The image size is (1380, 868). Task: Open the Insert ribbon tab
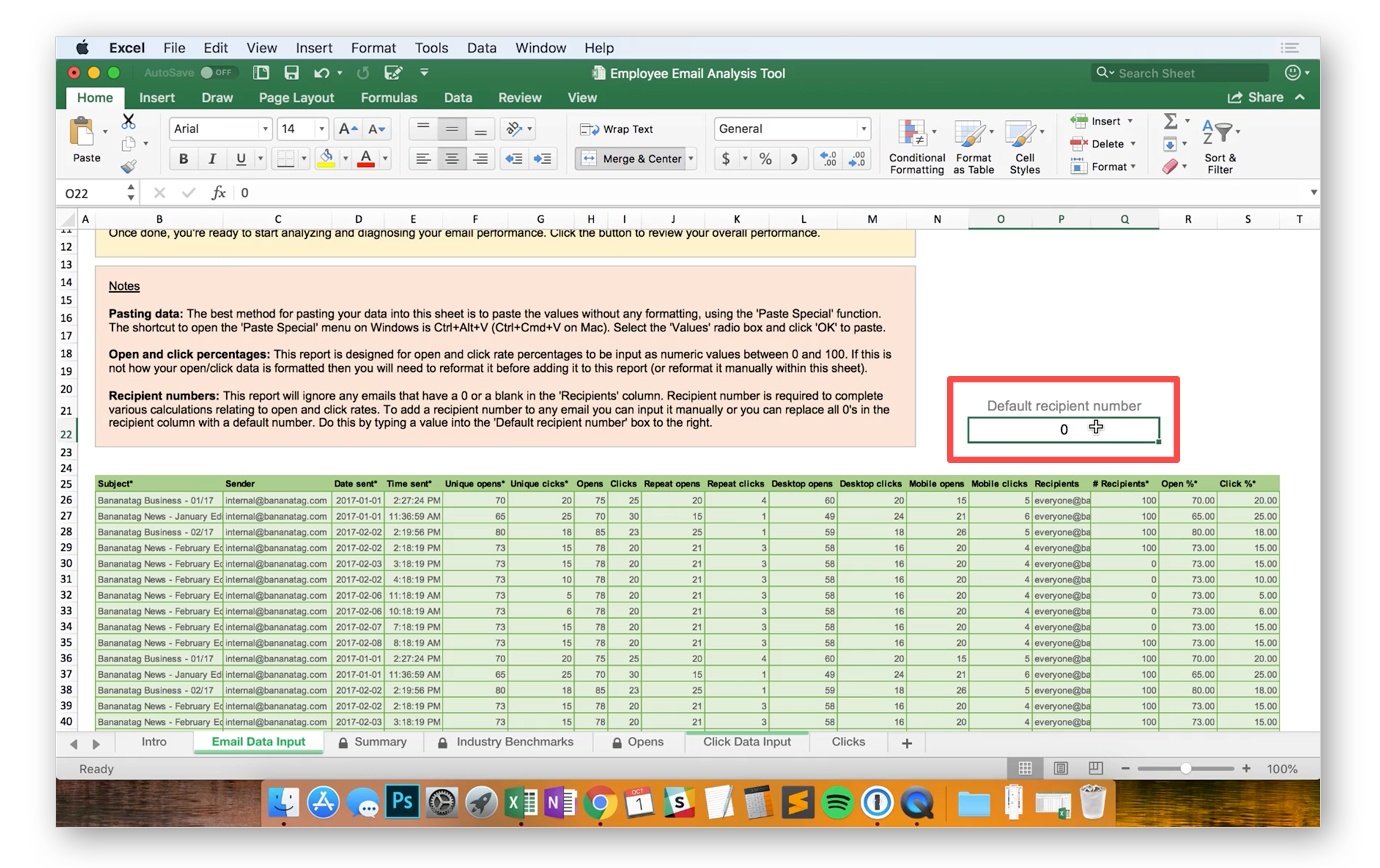(x=157, y=98)
